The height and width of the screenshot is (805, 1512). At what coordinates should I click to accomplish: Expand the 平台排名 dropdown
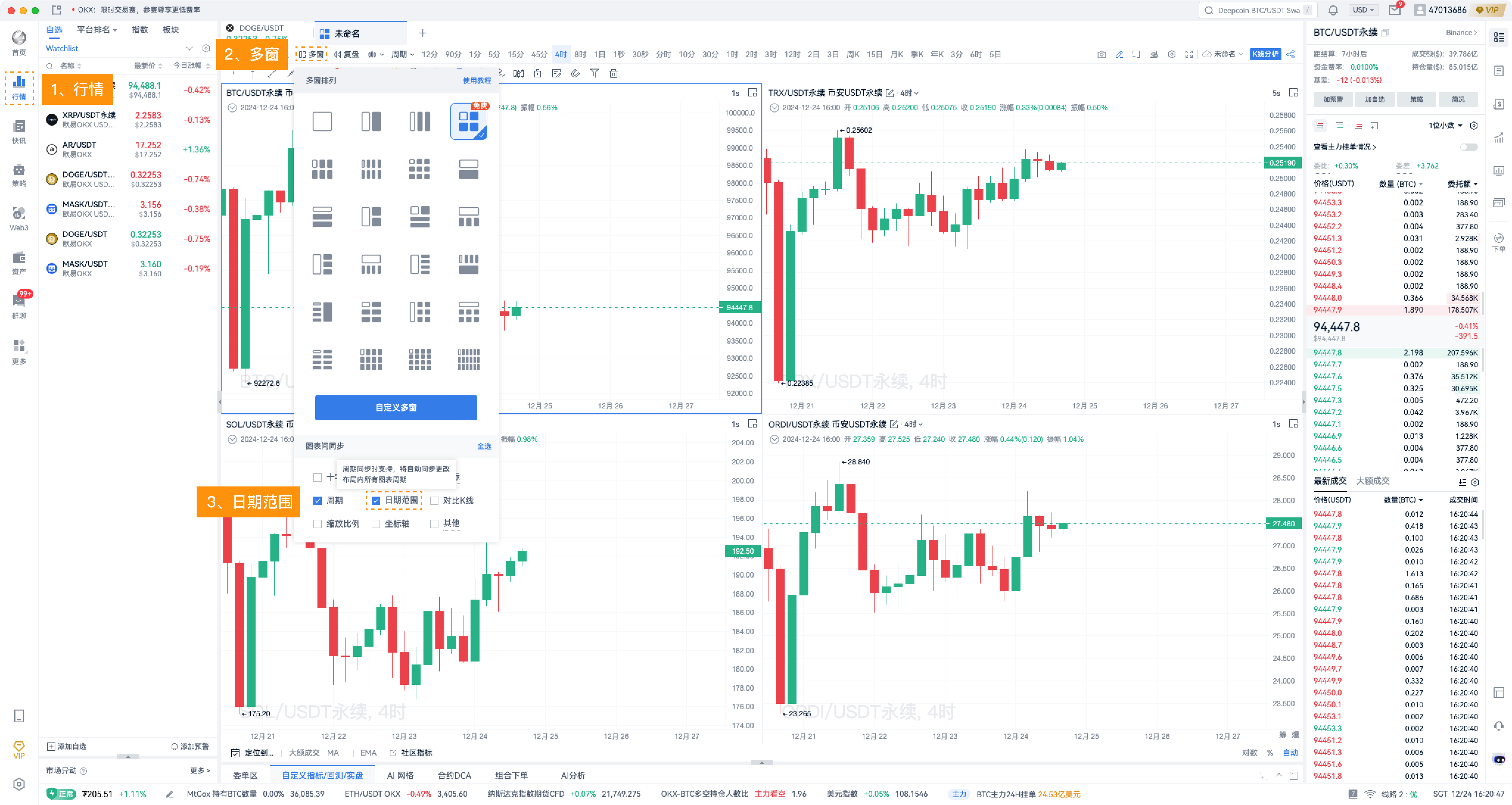click(x=97, y=29)
